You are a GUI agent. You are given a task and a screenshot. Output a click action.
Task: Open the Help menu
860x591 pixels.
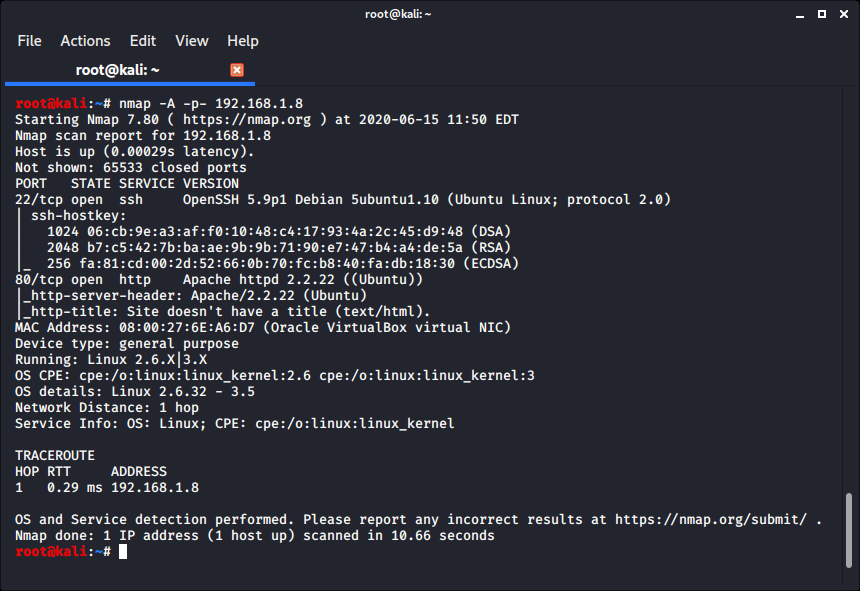(243, 41)
